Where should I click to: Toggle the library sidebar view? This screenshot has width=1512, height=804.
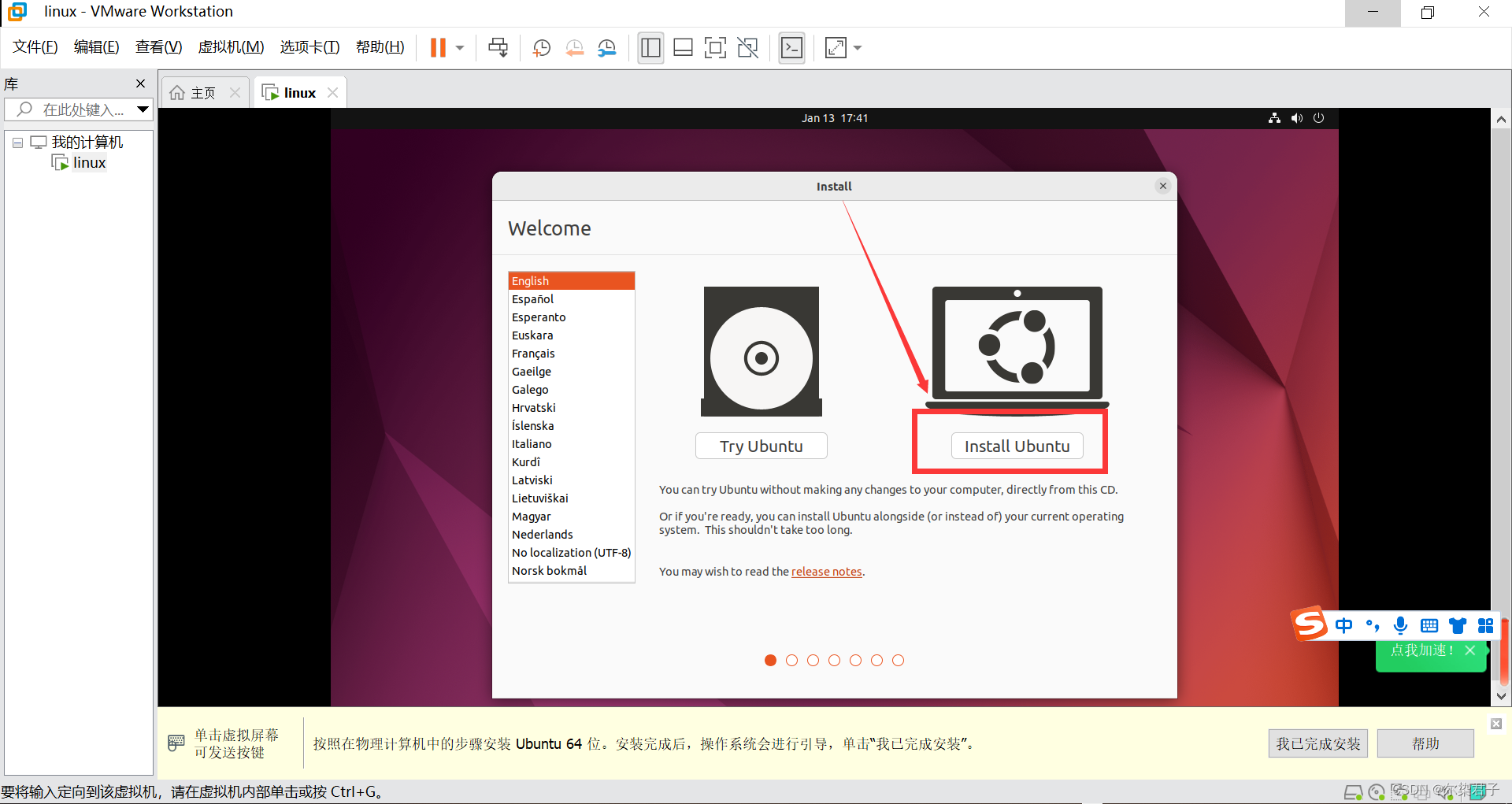[x=650, y=48]
